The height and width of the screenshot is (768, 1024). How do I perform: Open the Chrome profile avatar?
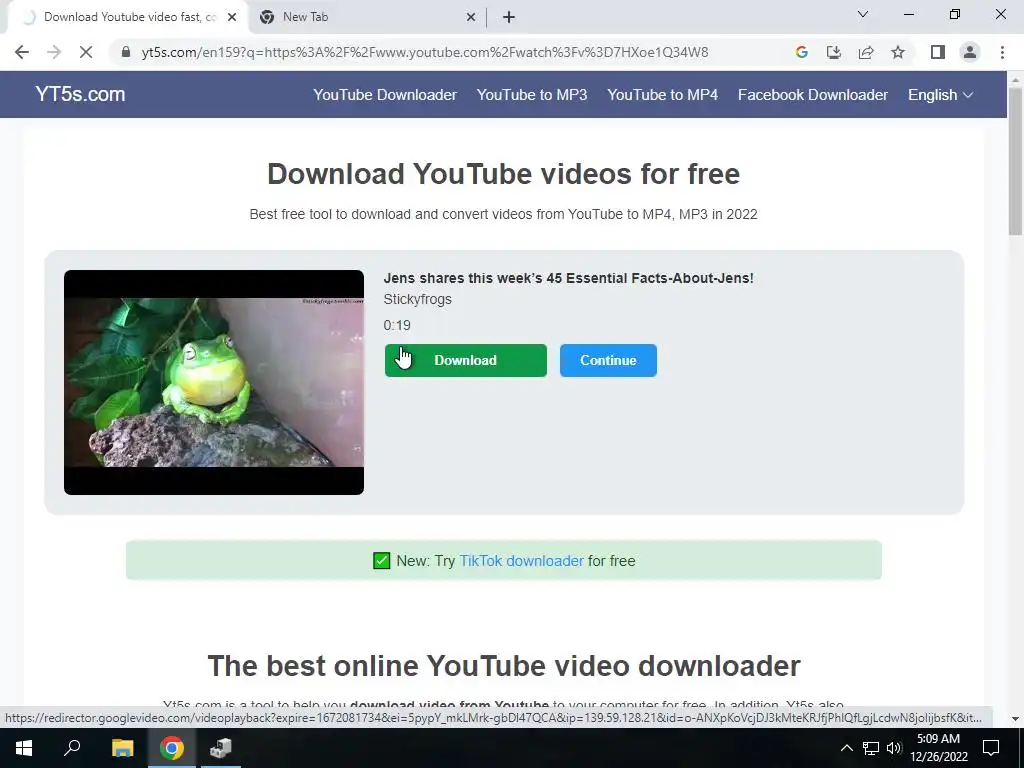(x=970, y=52)
